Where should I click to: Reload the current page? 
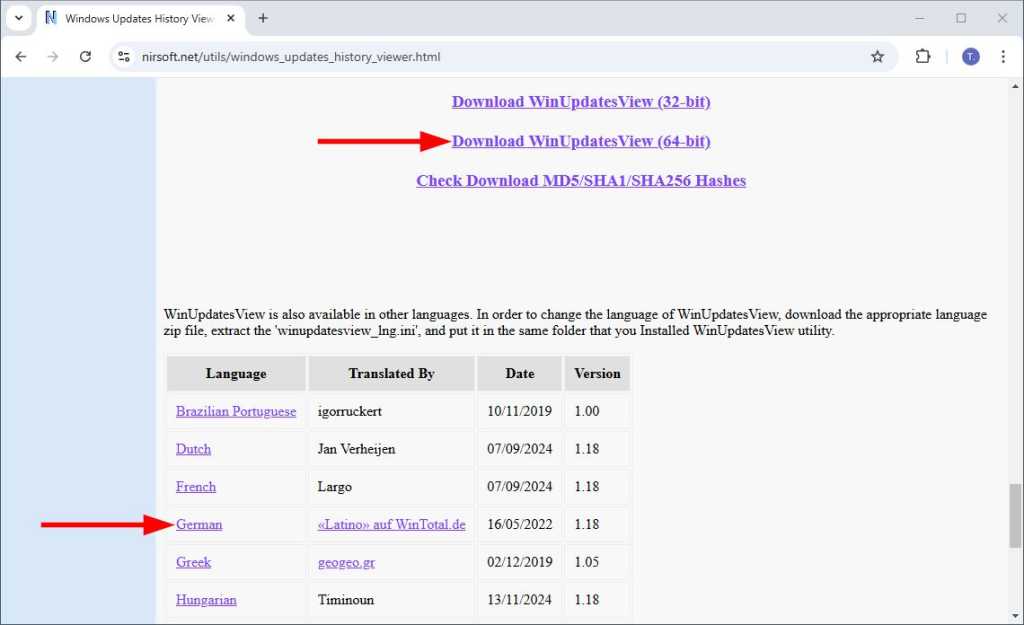pyautogui.click(x=85, y=56)
